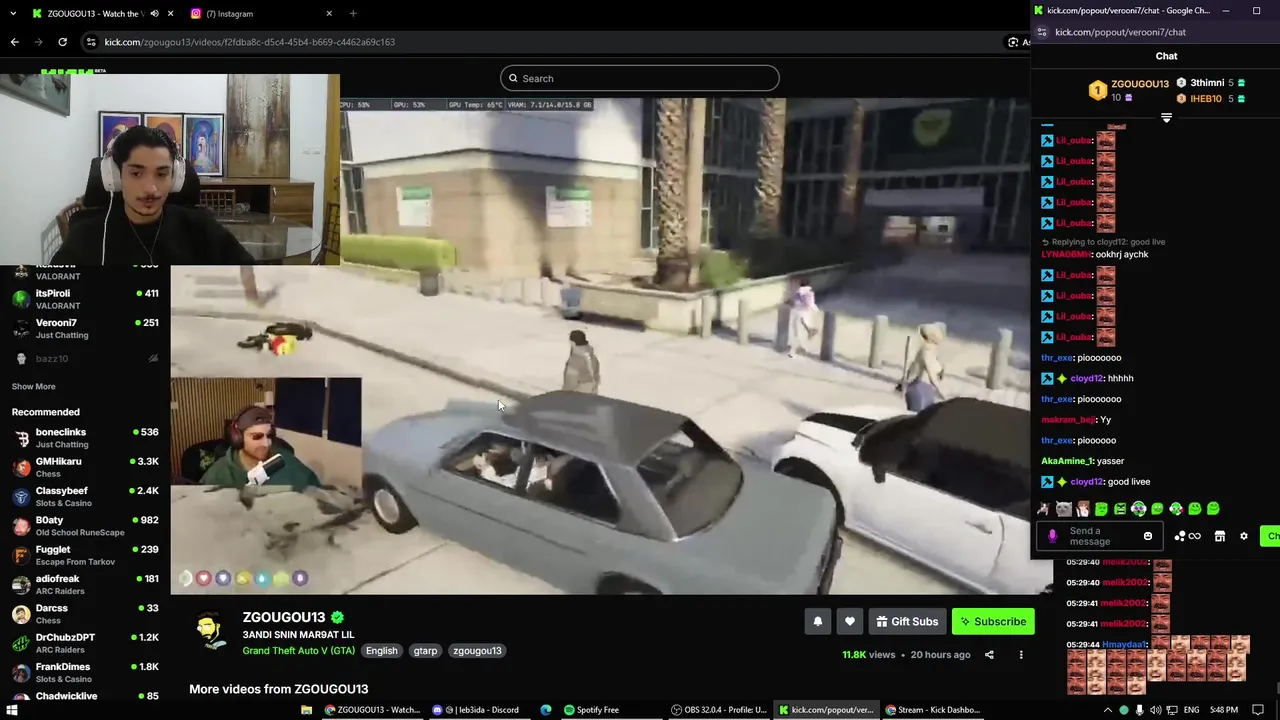Open recommended channel boneclinks
Viewport: 1280px width, 720px height.
(x=85, y=437)
